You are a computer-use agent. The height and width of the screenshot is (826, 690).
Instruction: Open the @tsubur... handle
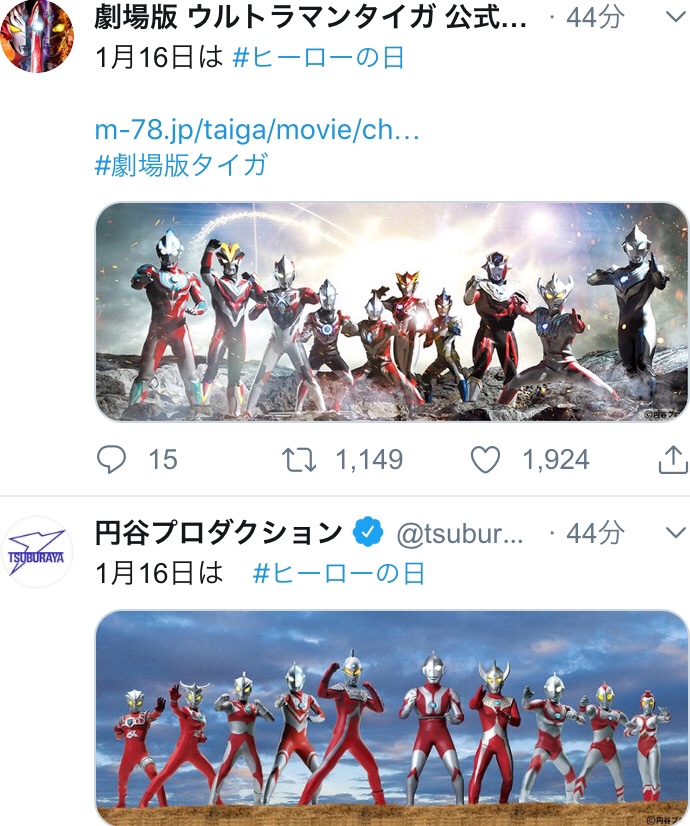tap(460, 534)
